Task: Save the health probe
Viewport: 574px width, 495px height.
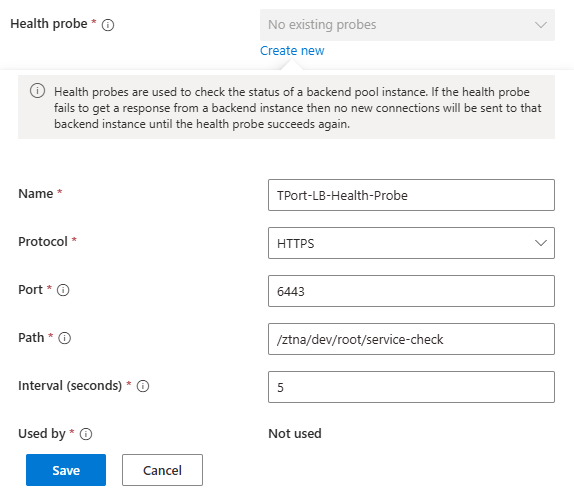Action: [x=66, y=470]
